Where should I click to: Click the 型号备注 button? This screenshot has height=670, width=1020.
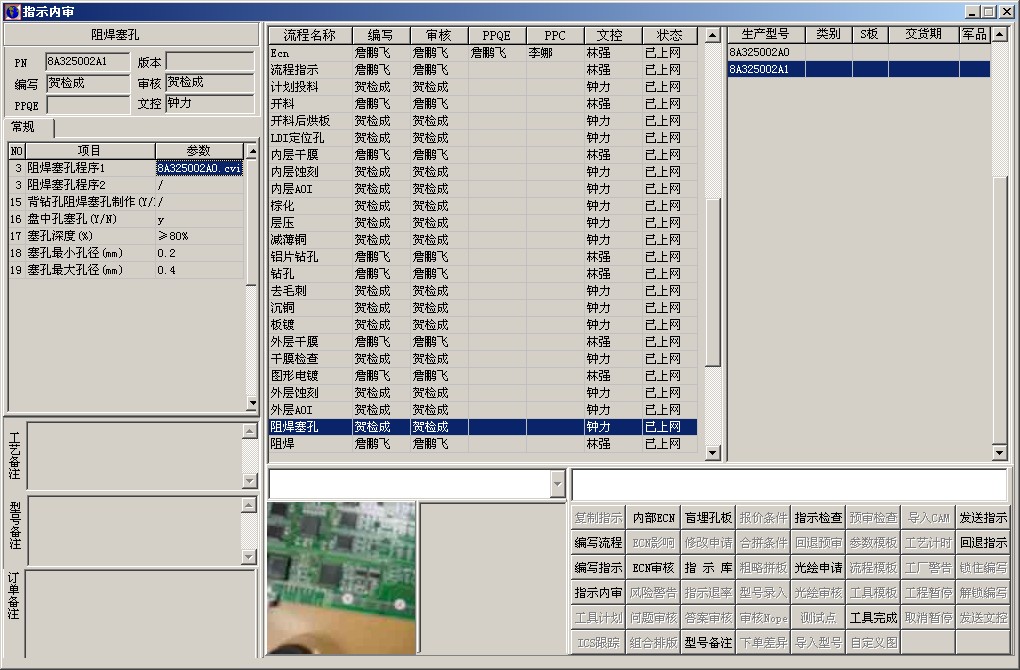[x=708, y=643]
